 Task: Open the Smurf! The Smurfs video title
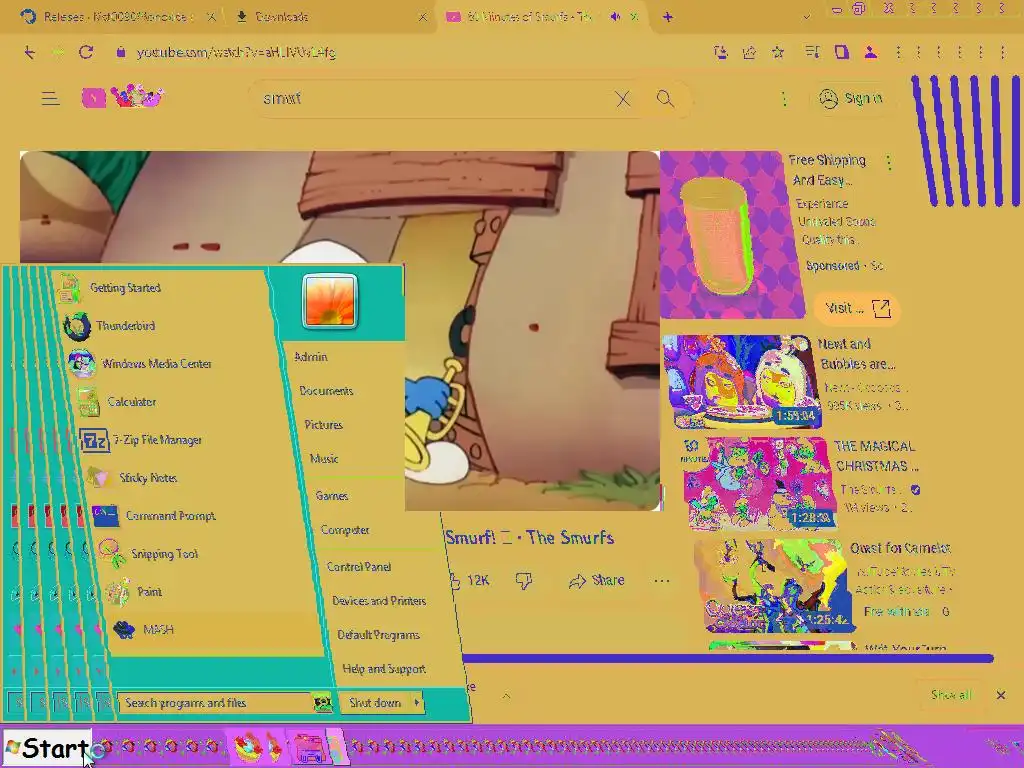tap(530, 537)
